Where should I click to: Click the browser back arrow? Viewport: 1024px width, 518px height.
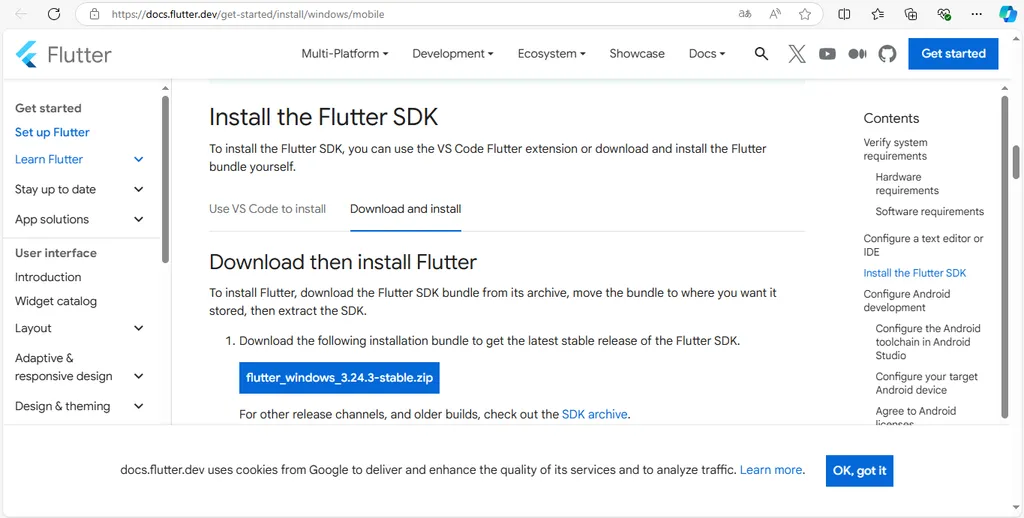pyautogui.click(x=21, y=14)
